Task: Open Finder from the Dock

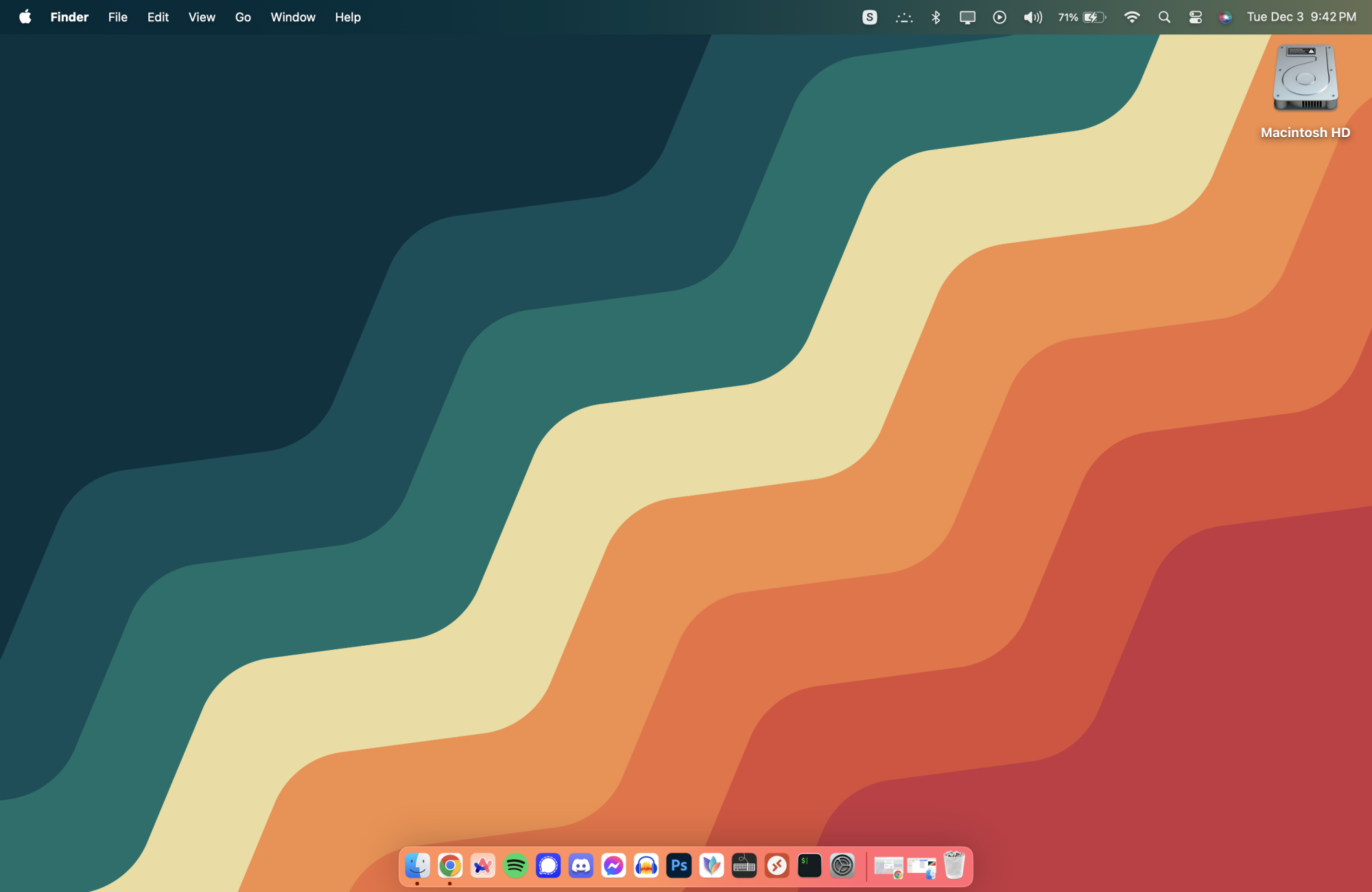Action: click(417, 866)
